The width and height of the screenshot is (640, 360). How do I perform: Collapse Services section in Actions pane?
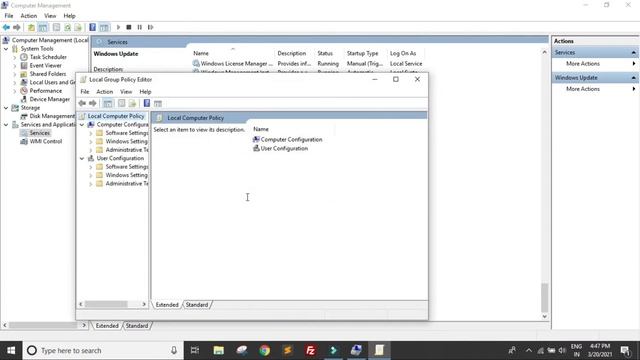pyautogui.click(x=633, y=53)
